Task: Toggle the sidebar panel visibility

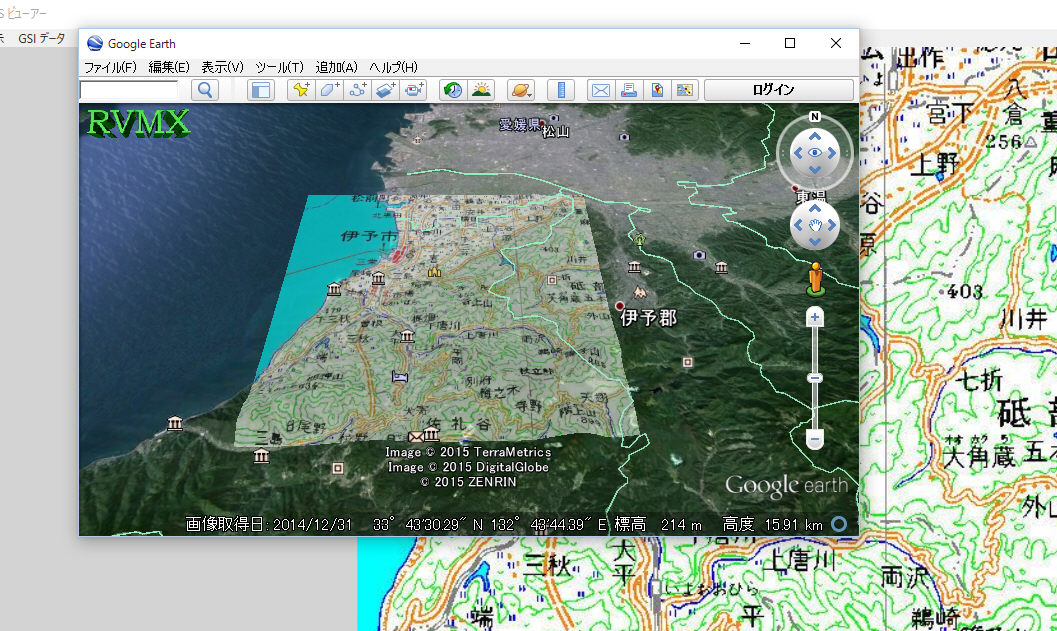Action: pyautogui.click(x=261, y=90)
